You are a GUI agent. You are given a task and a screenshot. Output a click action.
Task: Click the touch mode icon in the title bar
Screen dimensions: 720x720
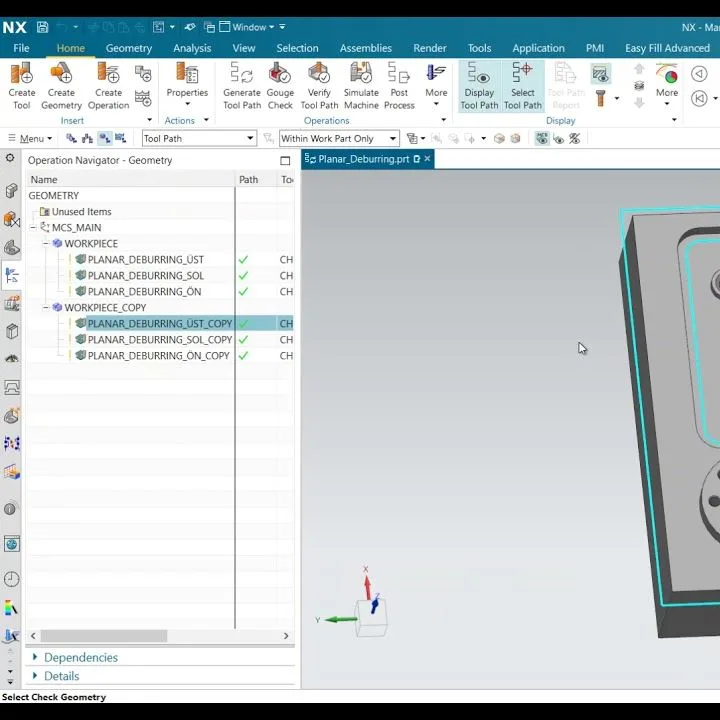click(190, 27)
